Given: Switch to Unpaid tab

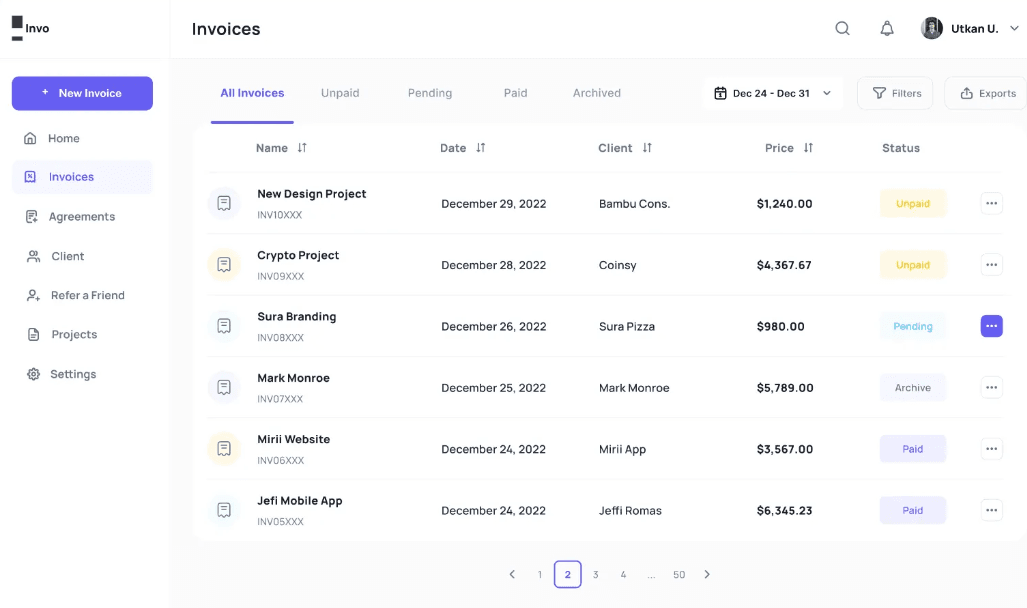Looking at the screenshot, I should [x=340, y=93].
